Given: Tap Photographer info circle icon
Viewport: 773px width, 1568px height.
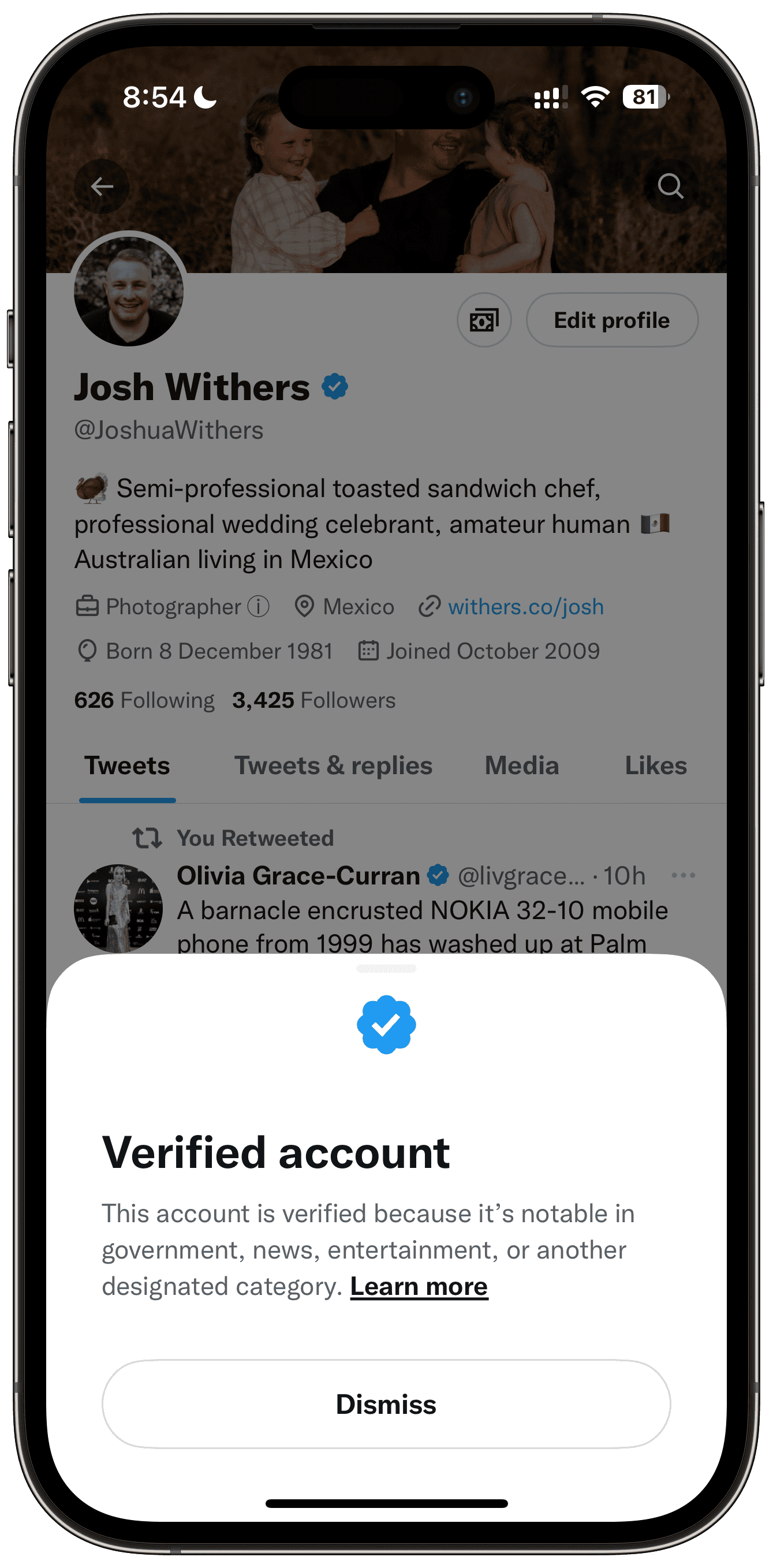Looking at the screenshot, I should click(258, 606).
